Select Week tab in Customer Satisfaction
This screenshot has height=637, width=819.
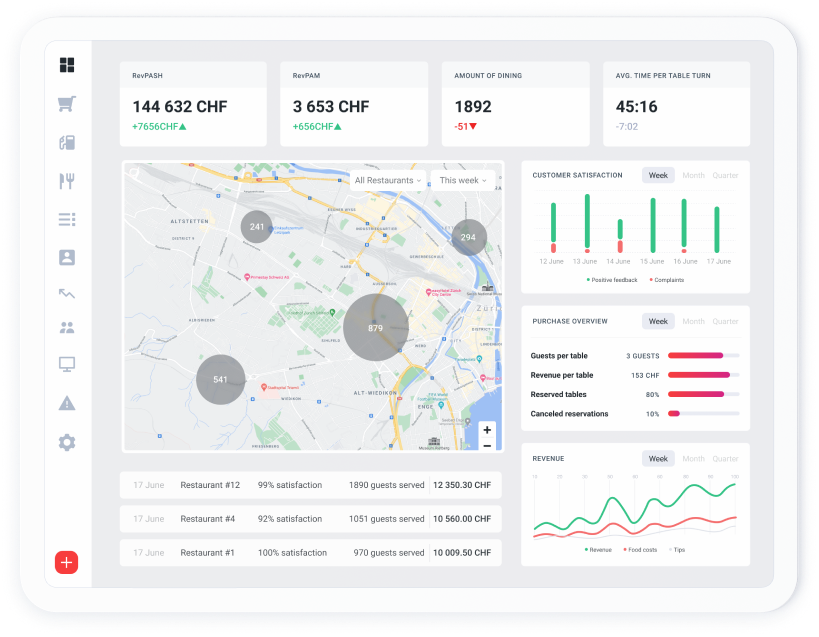point(658,175)
